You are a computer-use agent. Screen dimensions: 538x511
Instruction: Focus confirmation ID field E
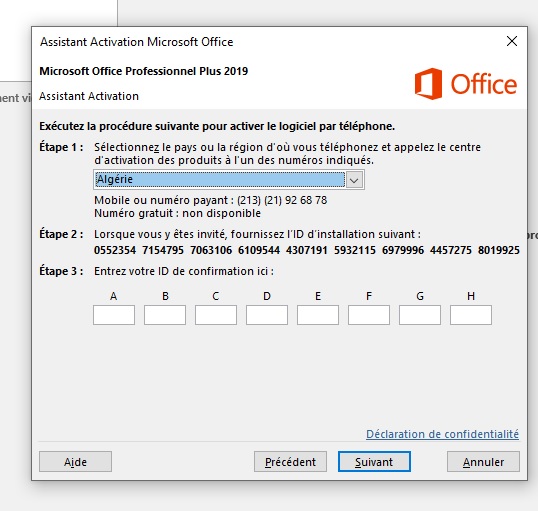pos(318,315)
